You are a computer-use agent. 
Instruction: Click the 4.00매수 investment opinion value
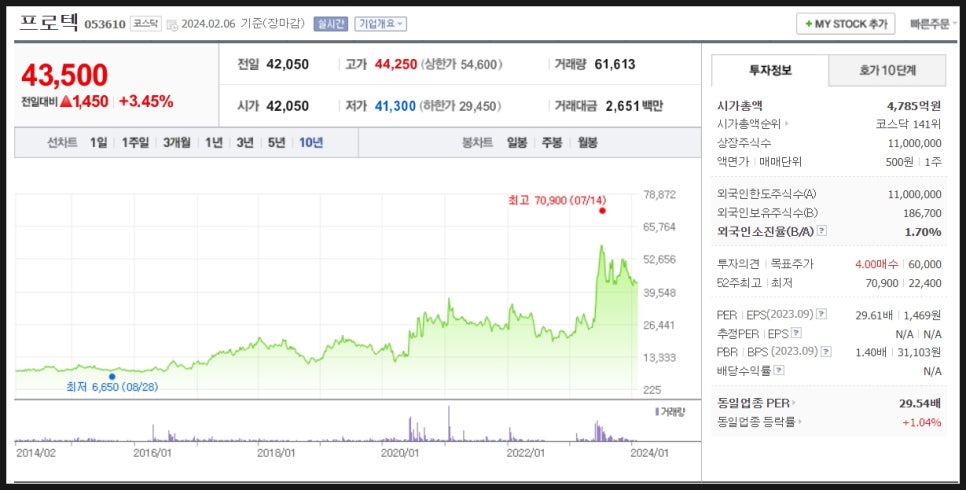coord(877,264)
